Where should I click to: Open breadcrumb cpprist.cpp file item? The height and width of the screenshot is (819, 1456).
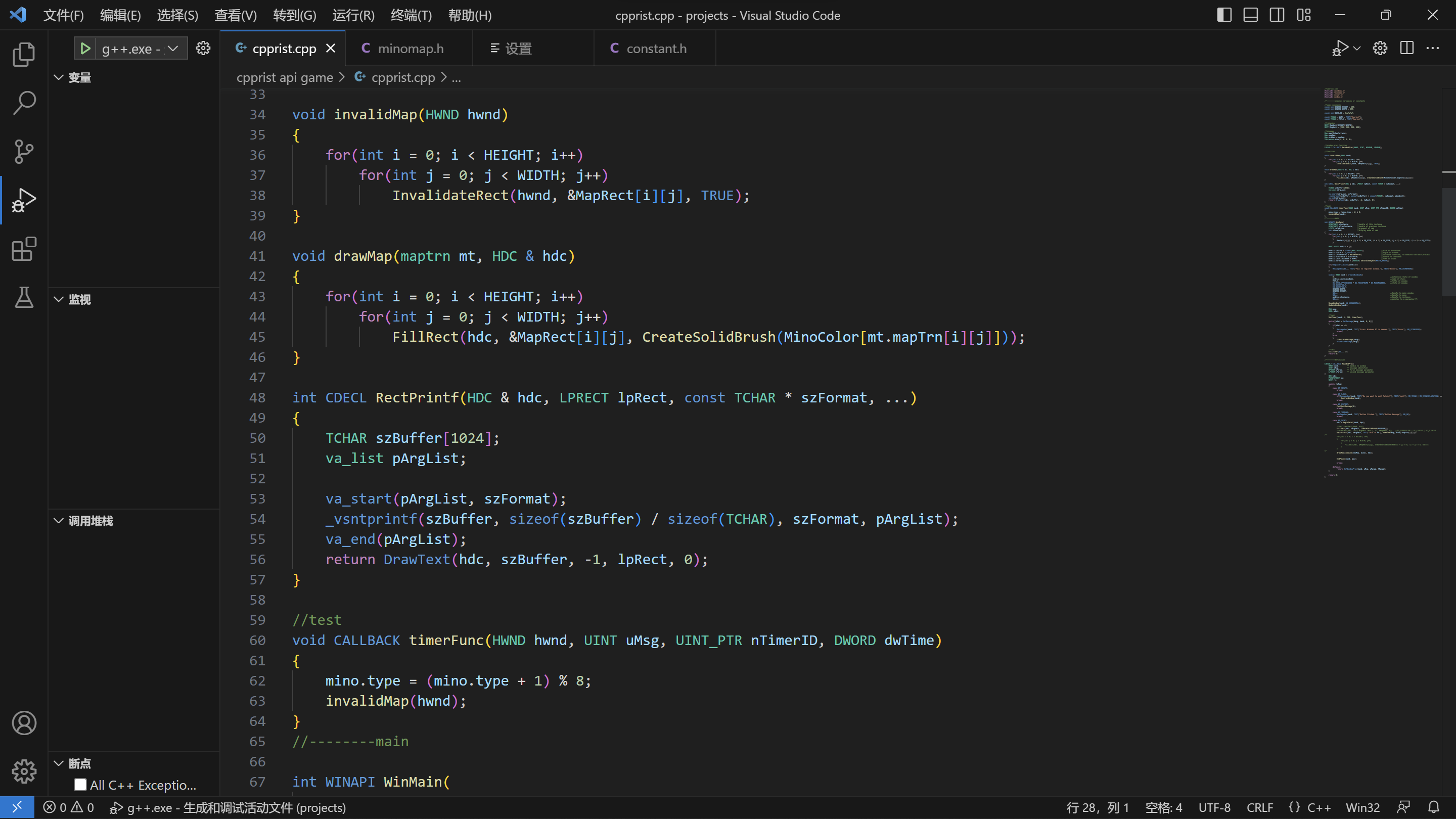tap(394, 77)
